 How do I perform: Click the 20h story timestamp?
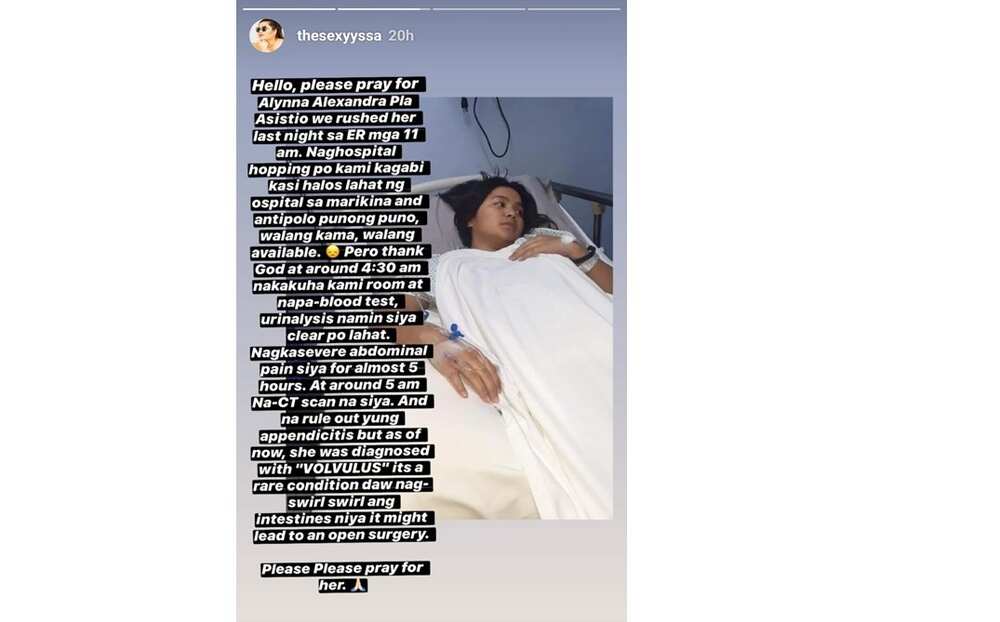click(x=401, y=36)
